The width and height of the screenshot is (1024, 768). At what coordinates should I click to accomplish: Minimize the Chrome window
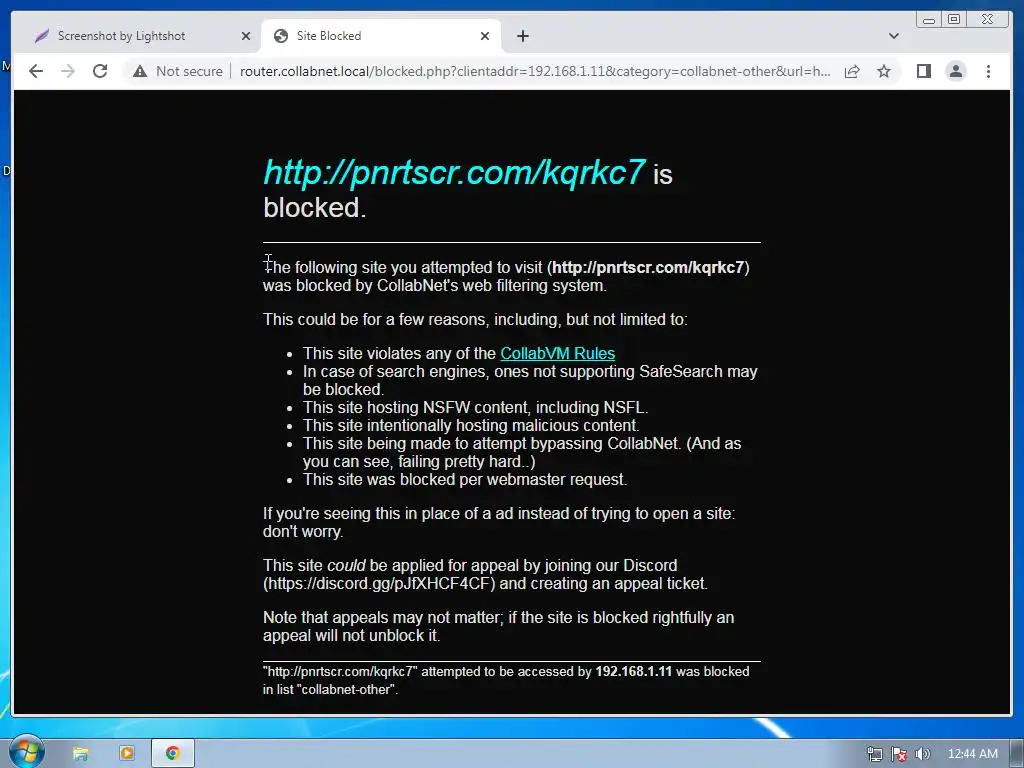929,19
